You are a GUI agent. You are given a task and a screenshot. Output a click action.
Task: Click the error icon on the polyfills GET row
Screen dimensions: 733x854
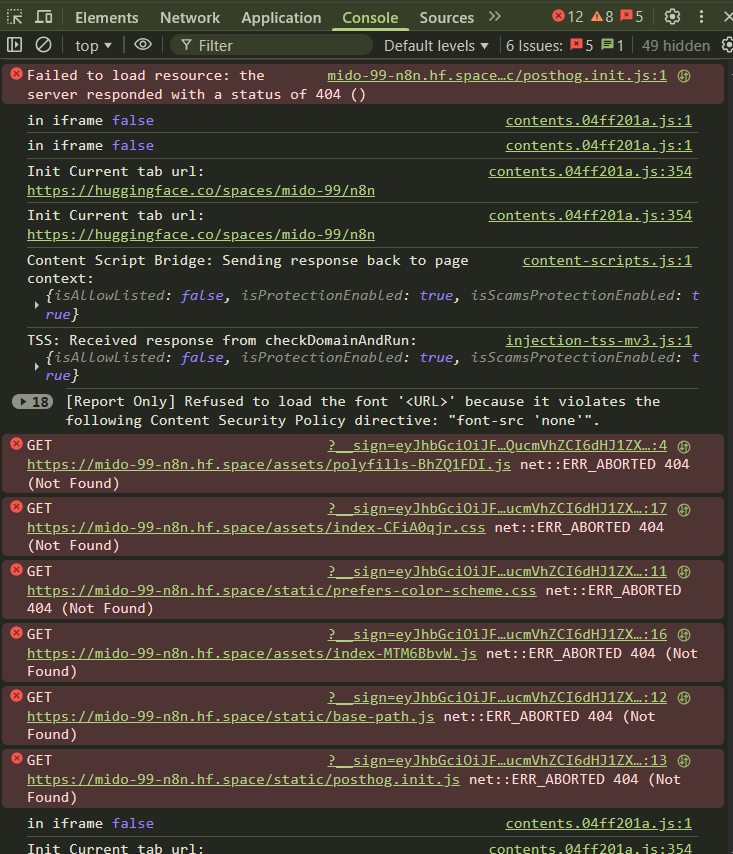point(16,444)
